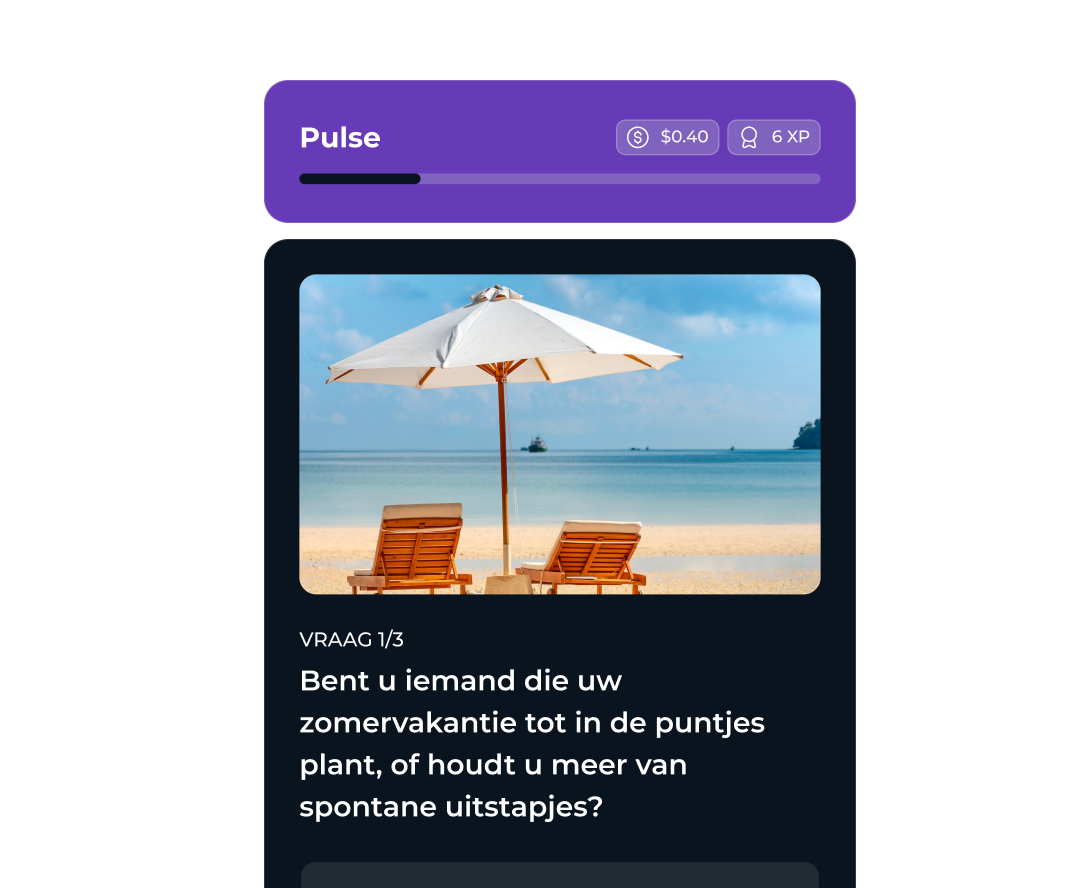Click the 6 XP text label
Screen dimensions: 1088x888
click(x=791, y=137)
